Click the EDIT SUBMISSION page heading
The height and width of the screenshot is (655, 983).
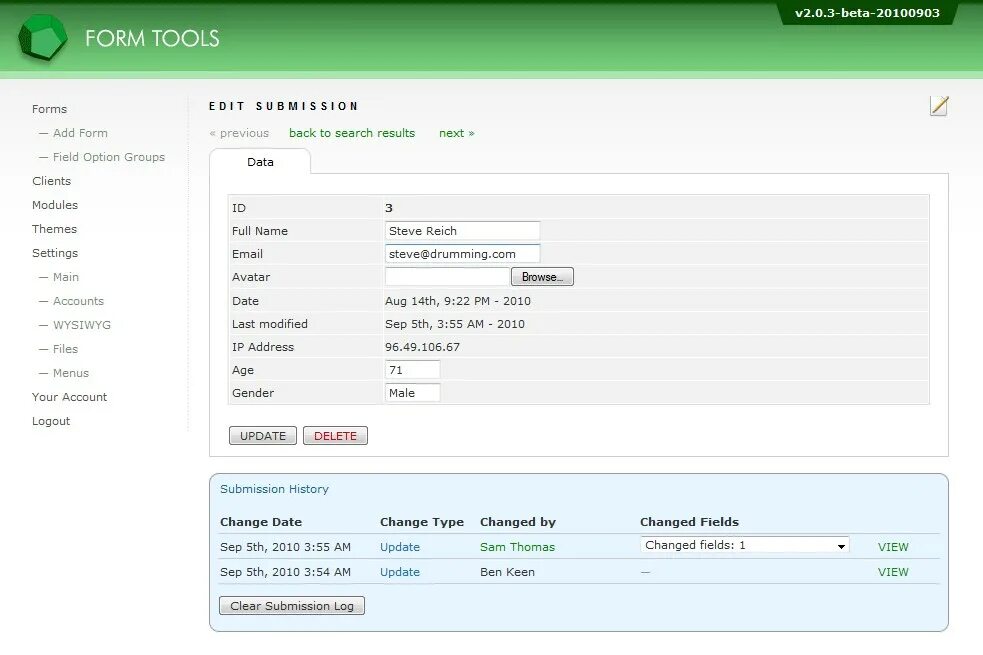(x=283, y=106)
